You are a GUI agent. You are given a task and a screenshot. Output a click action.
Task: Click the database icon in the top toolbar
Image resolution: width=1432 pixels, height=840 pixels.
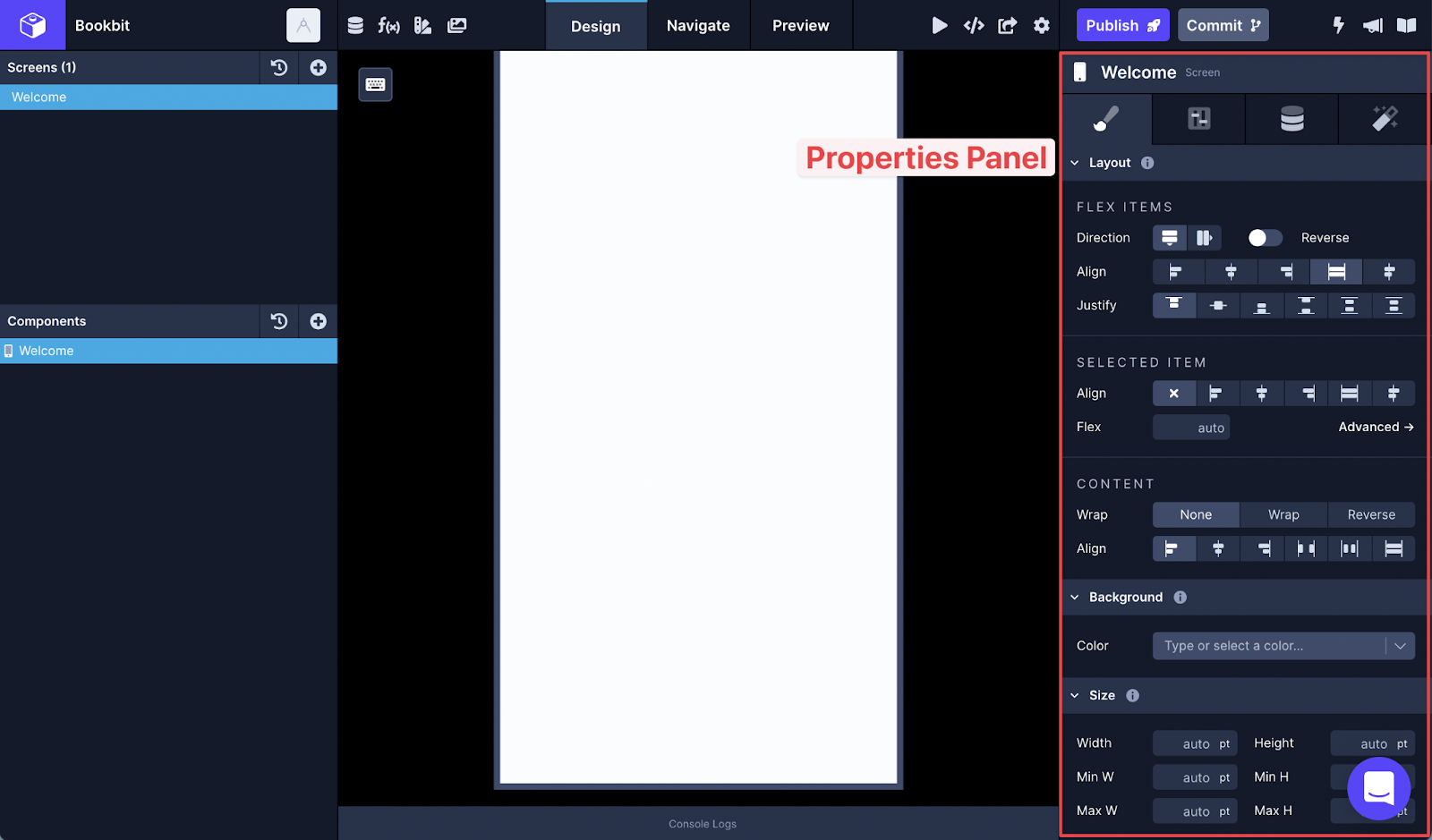[355, 25]
